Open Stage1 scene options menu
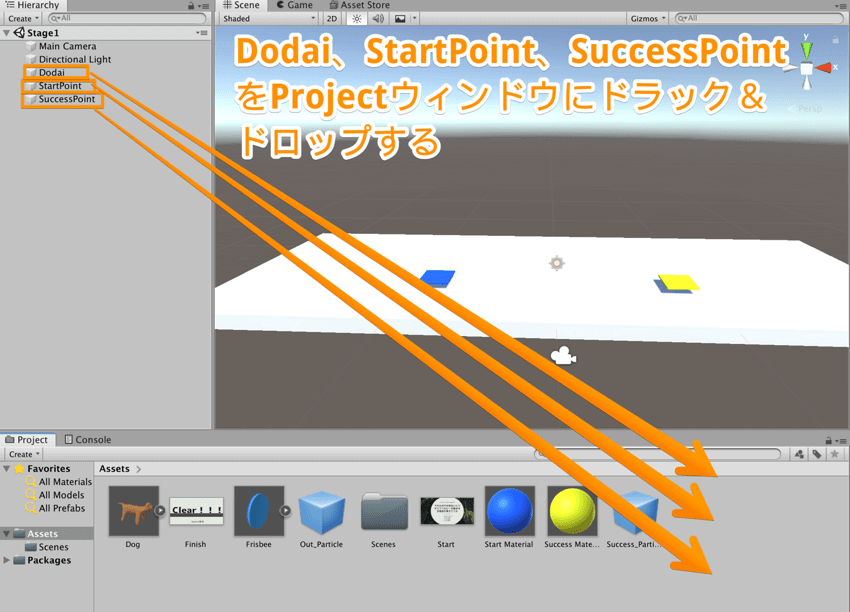This screenshot has height=612, width=850. tap(202, 33)
